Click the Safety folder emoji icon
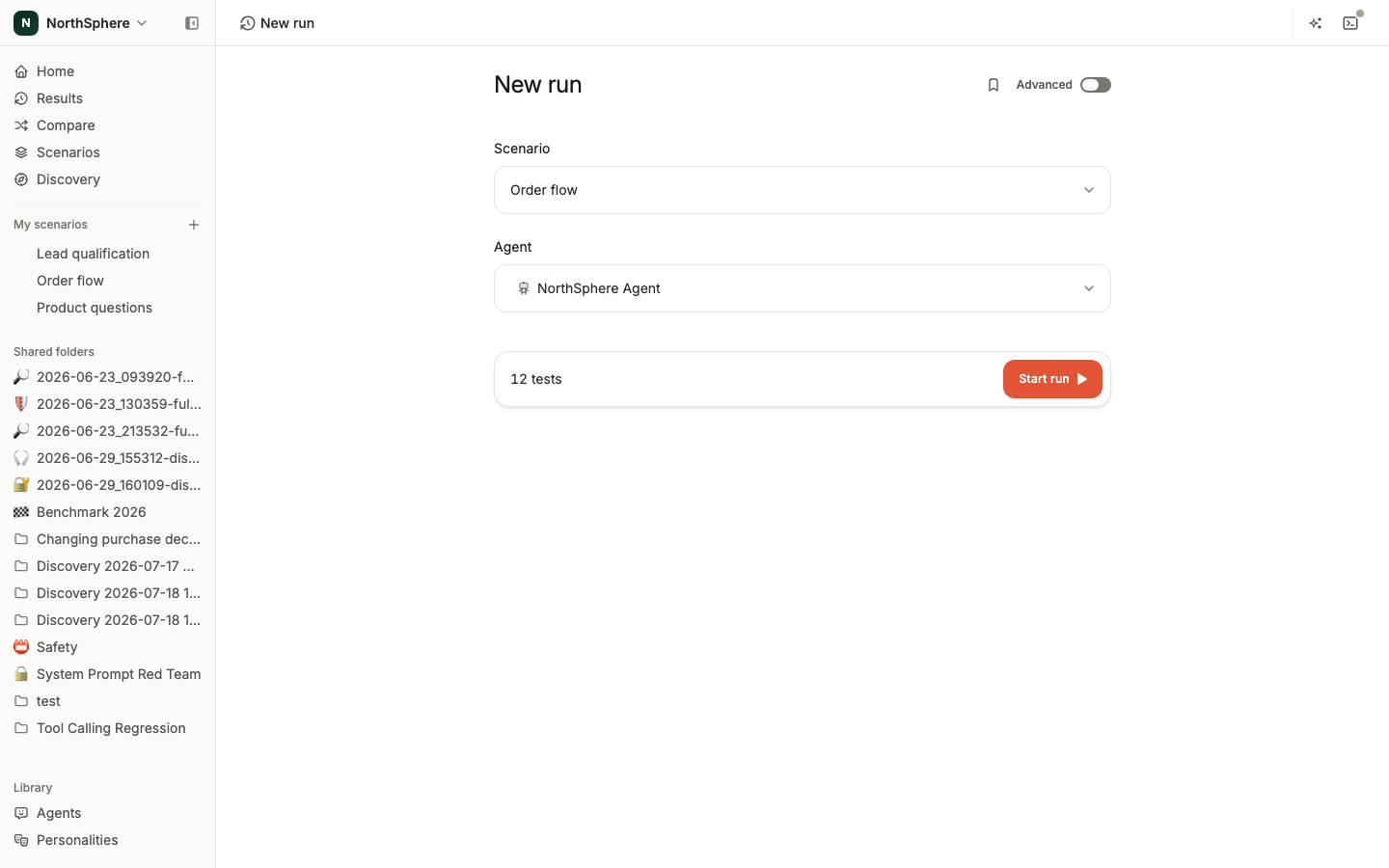Viewport: 1389px width, 868px height. pyautogui.click(x=21, y=647)
